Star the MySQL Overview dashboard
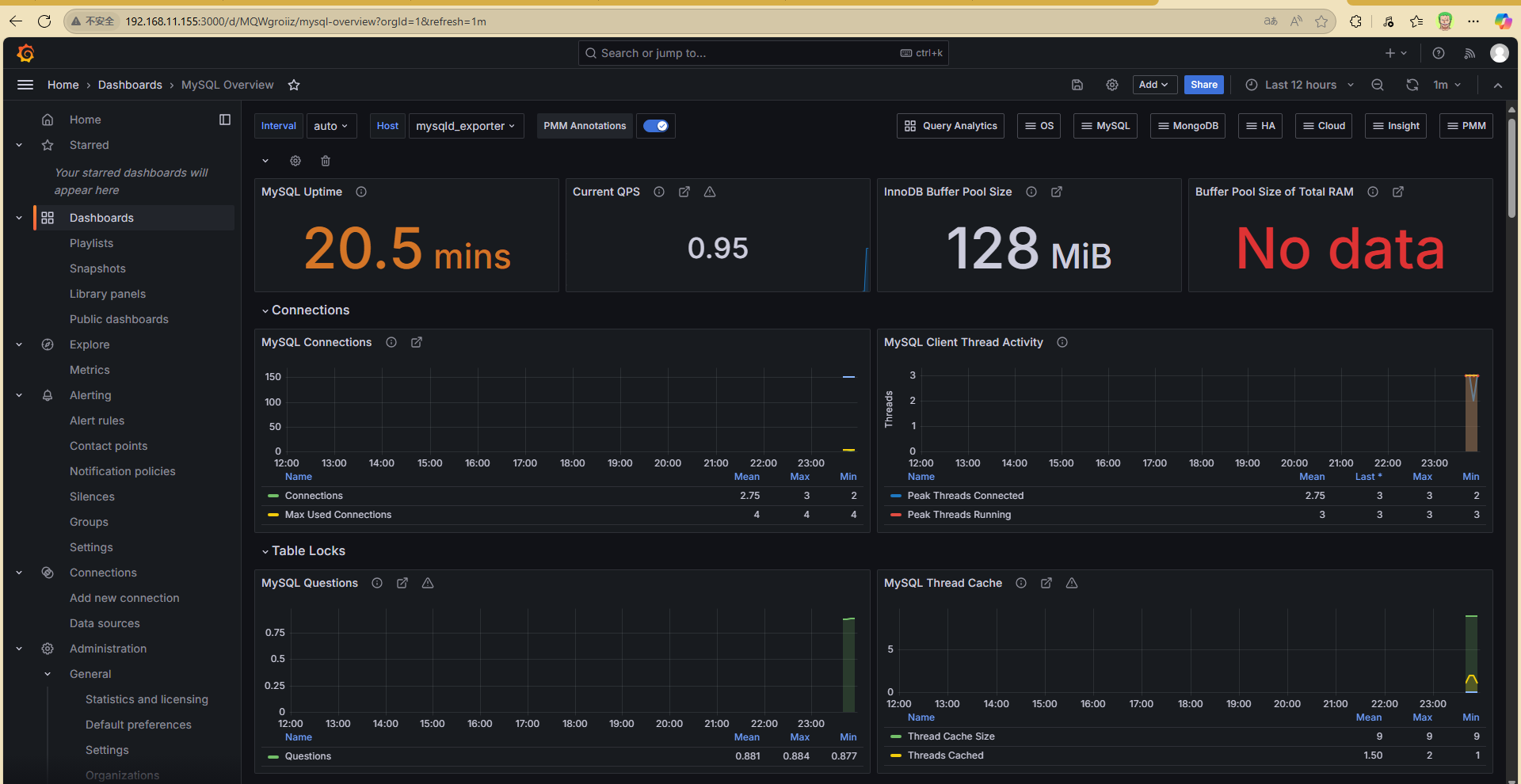Screen dimensions: 1521x784 pyautogui.click(x=294, y=85)
